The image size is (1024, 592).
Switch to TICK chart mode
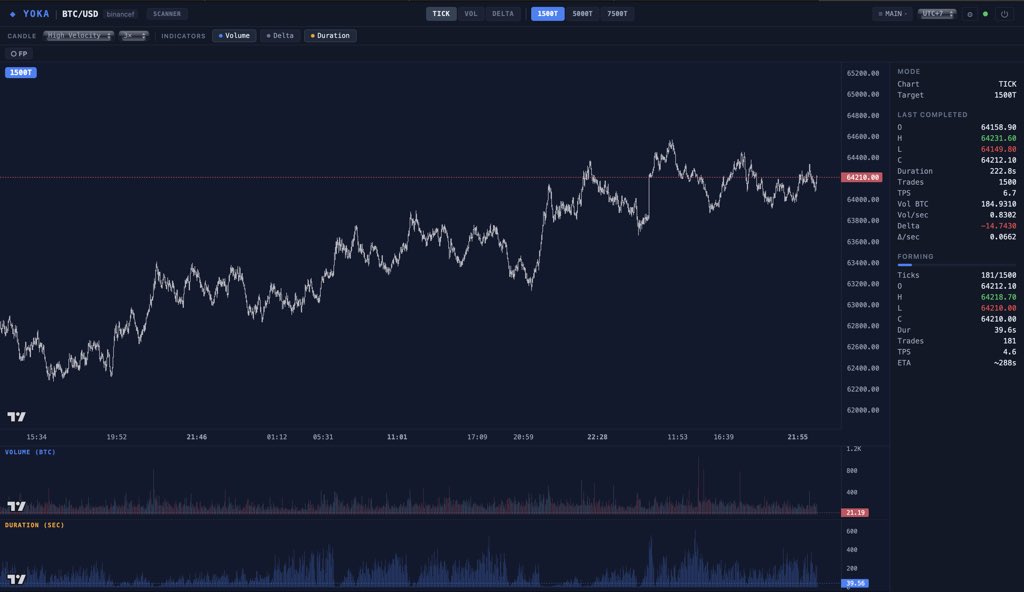click(x=441, y=14)
